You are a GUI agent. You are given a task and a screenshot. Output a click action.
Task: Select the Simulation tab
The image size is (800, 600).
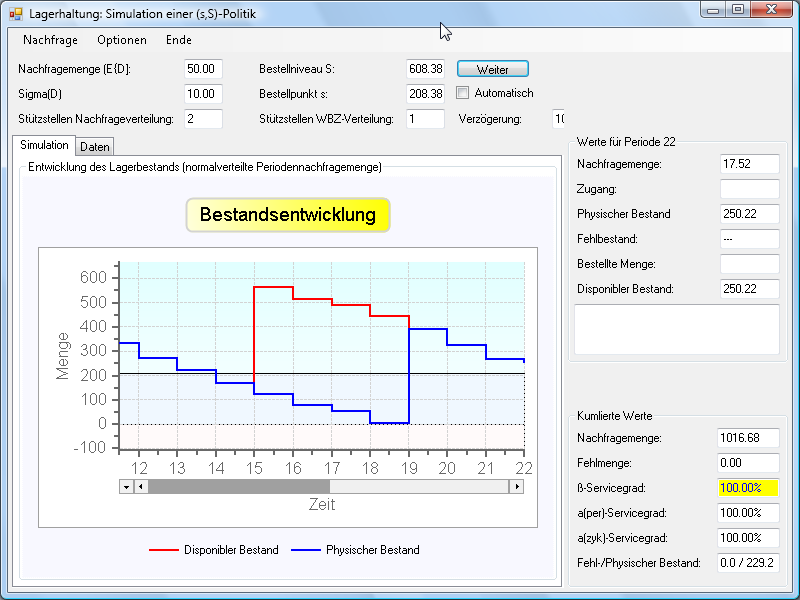(x=44, y=146)
